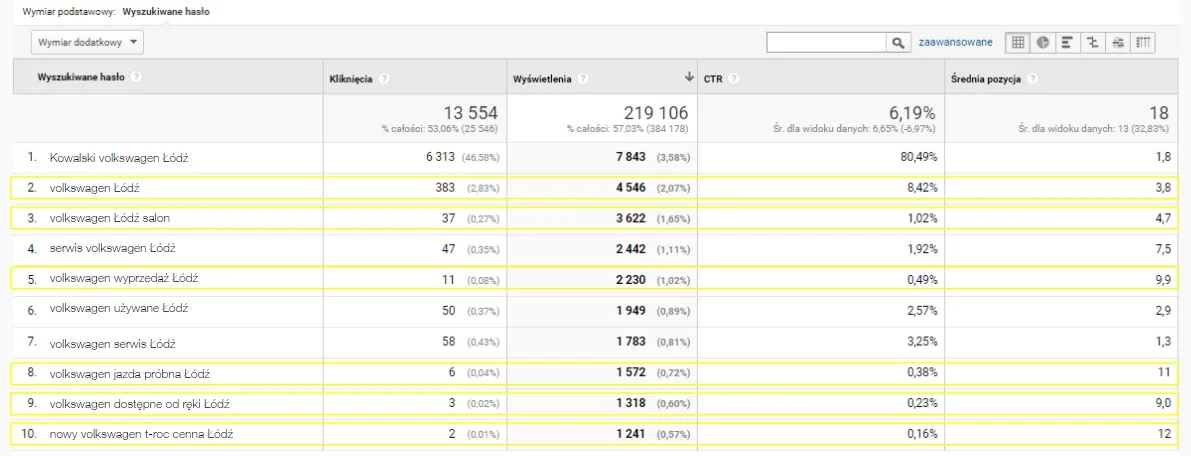Switch to pie chart percentage view
The image size is (1191, 456).
click(x=1043, y=43)
